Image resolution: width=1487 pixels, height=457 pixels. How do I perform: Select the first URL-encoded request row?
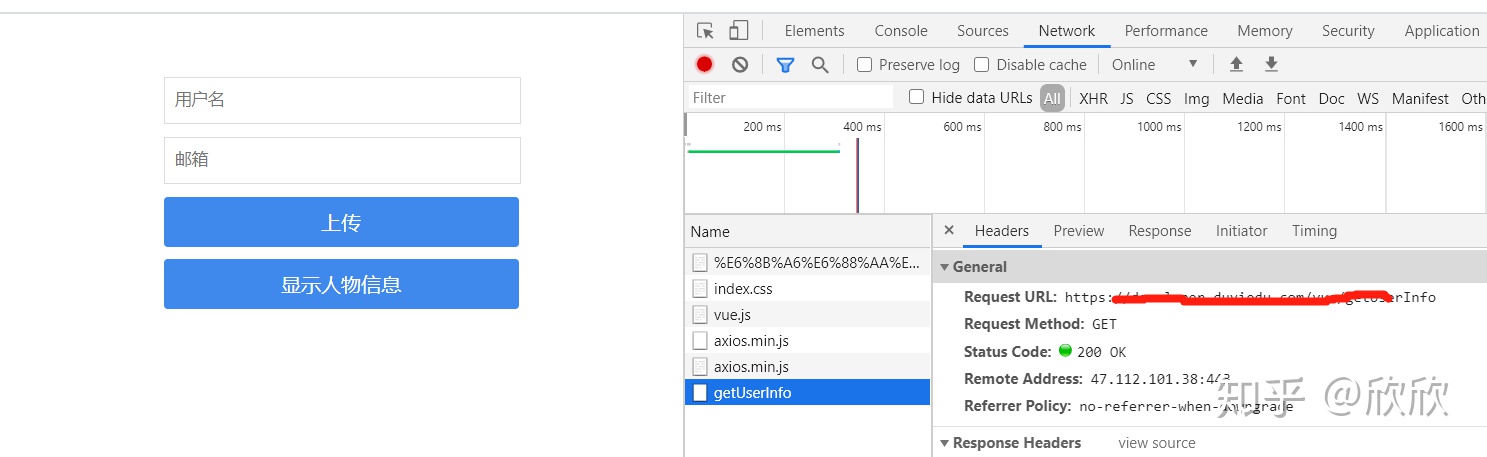point(807,262)
